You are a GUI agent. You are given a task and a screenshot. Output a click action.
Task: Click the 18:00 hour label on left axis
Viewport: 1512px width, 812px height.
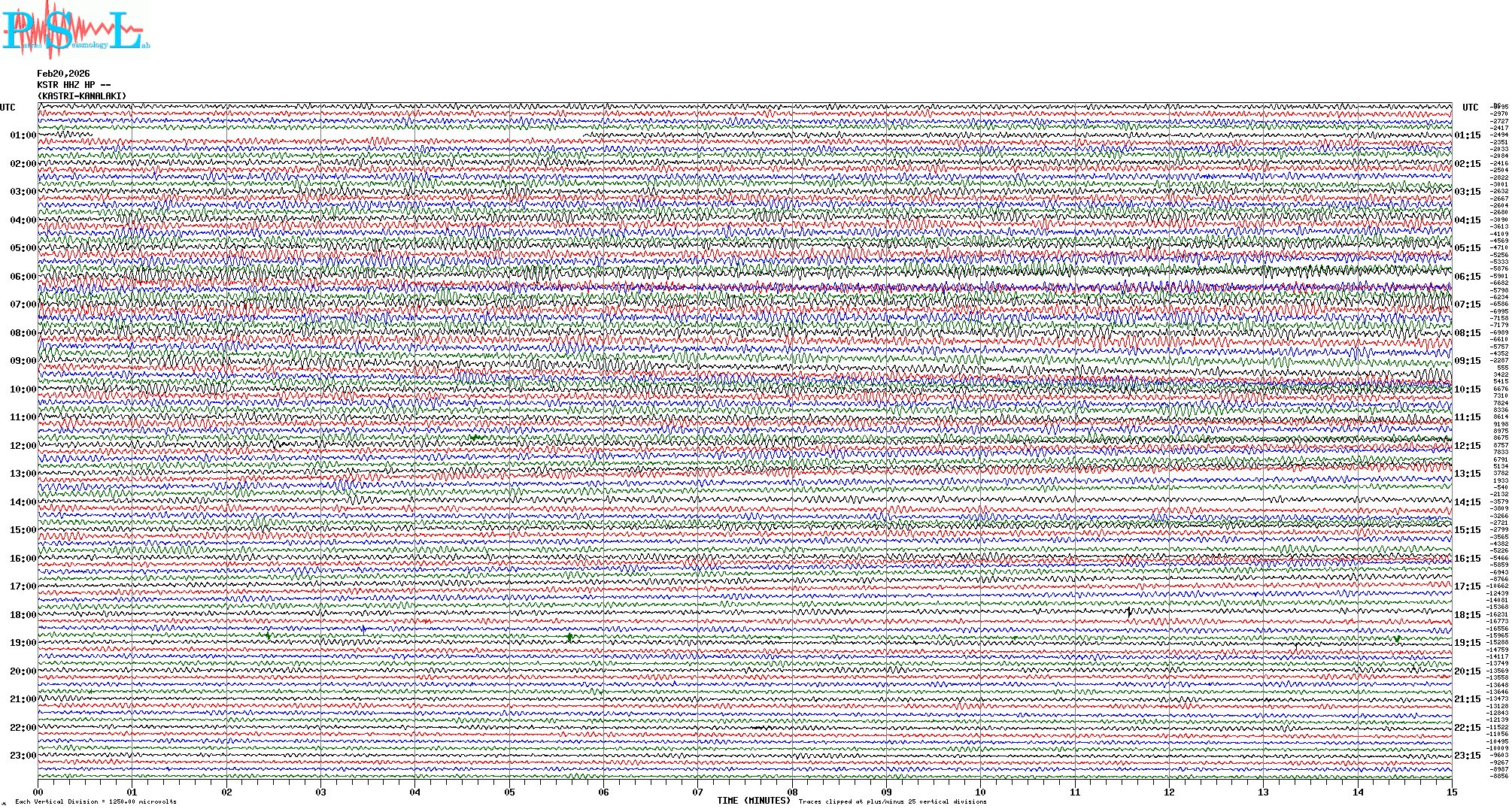click(23, 615)
